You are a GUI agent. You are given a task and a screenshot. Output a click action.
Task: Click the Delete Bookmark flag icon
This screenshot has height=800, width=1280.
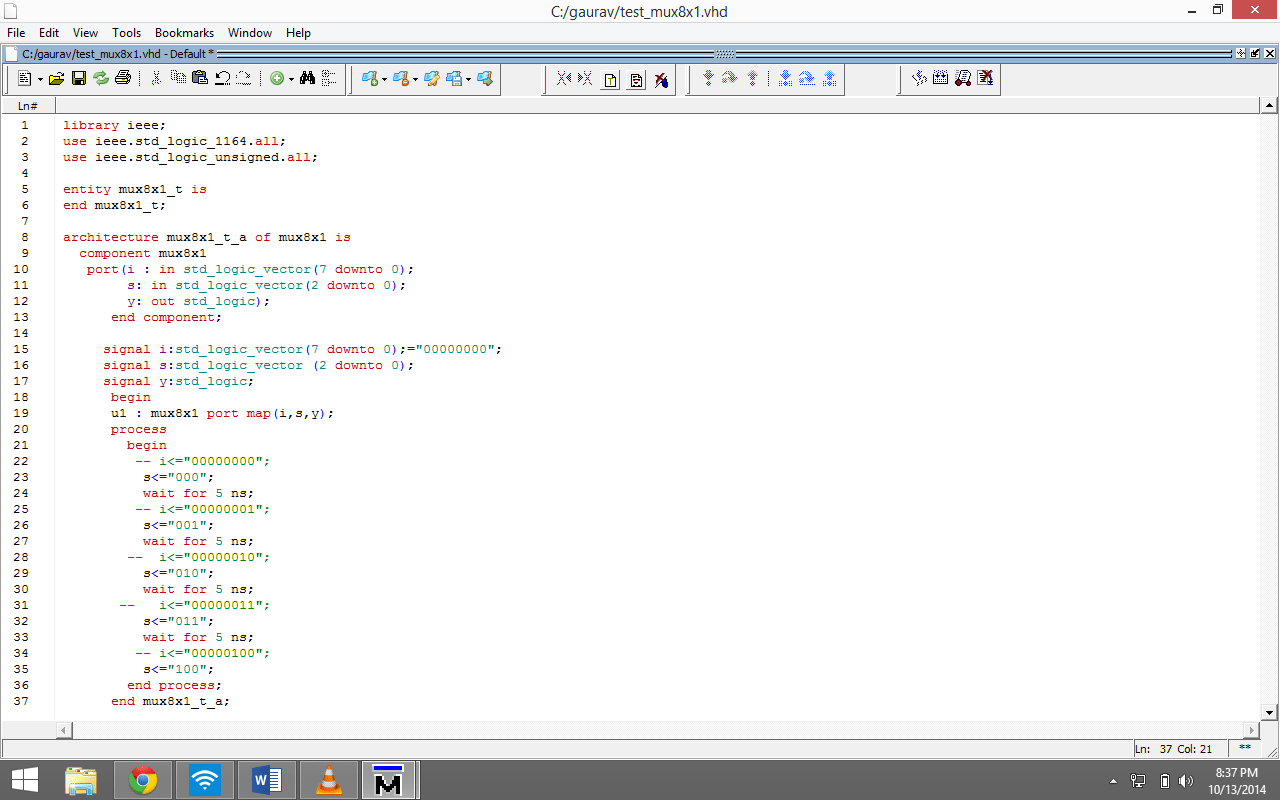coord(400,78)
